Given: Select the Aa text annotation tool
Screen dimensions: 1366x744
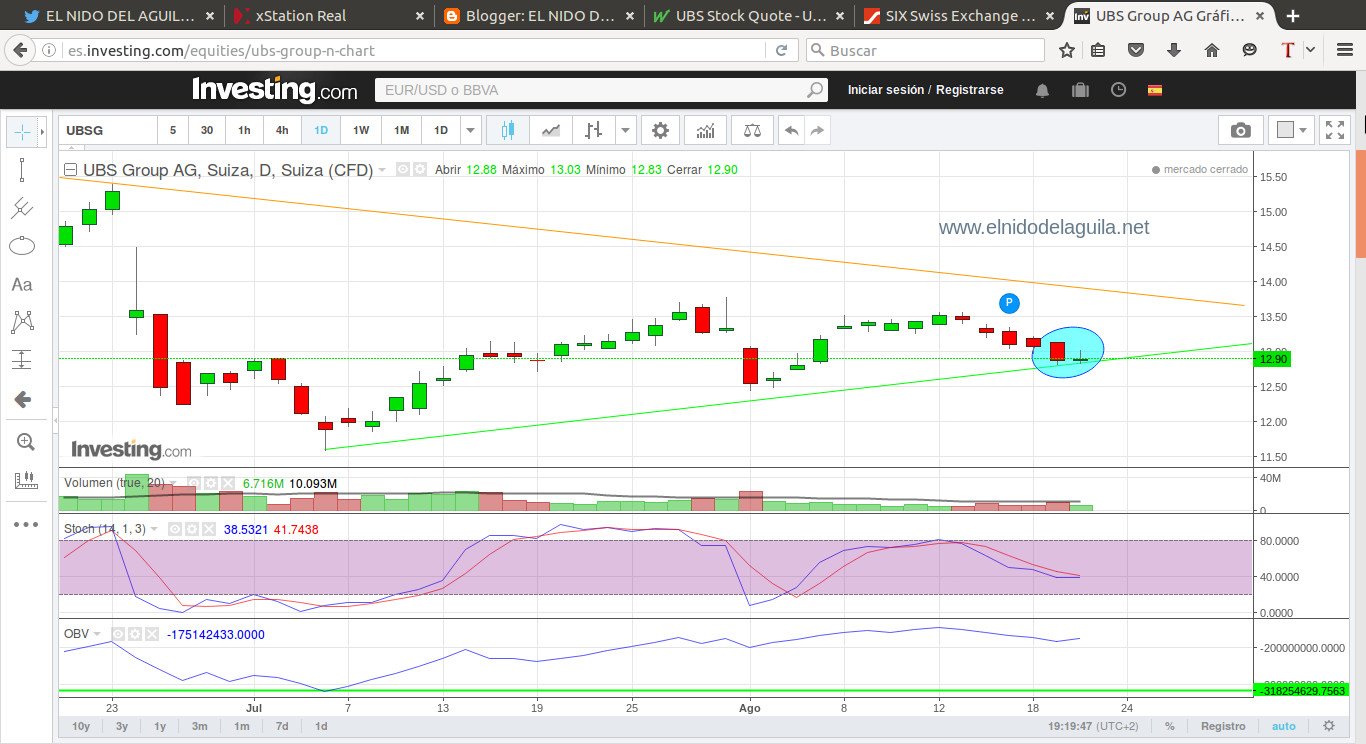Looking at the screenshot, I should pyautogui.click(x=22, y=285).
